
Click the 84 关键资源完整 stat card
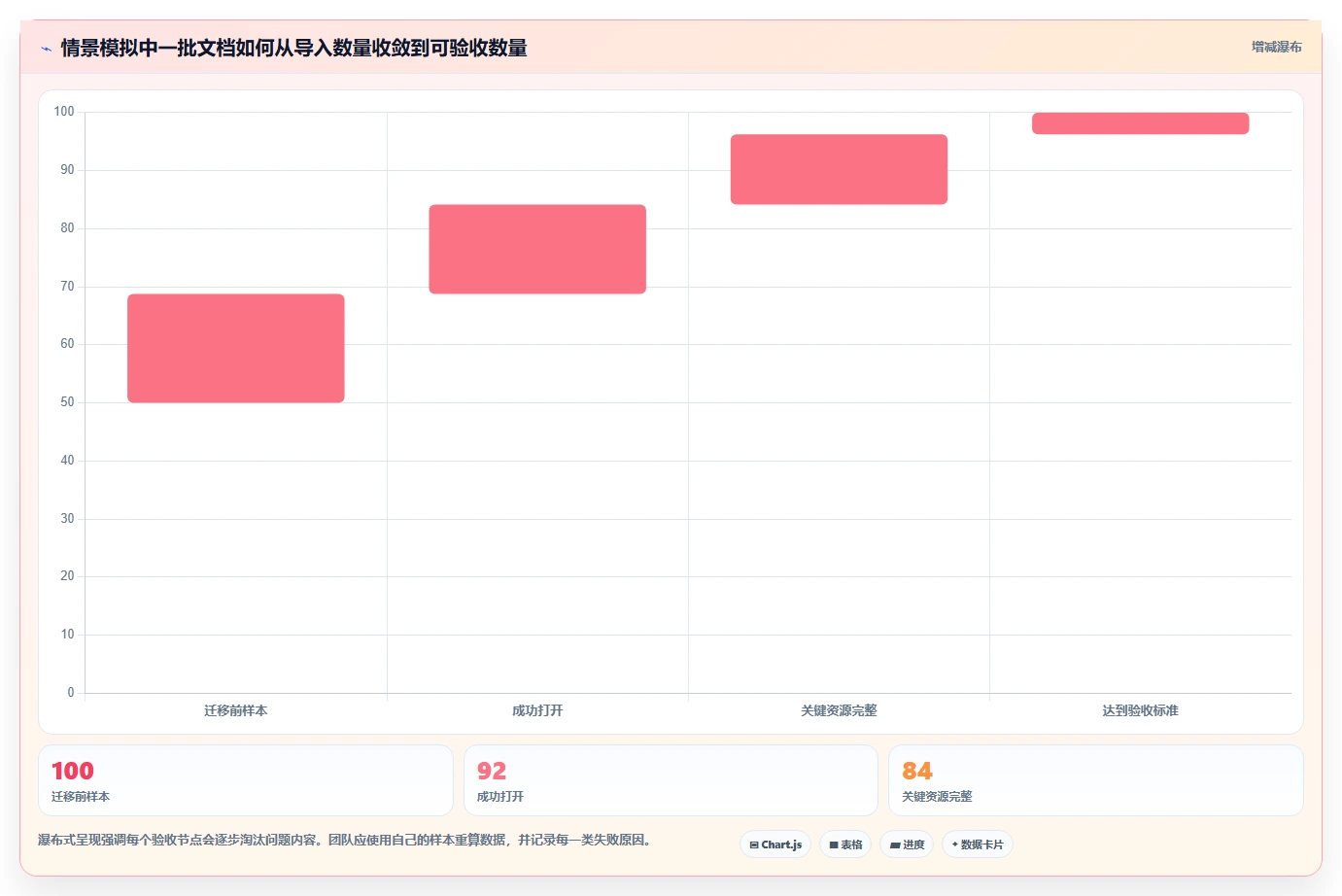1096,780
